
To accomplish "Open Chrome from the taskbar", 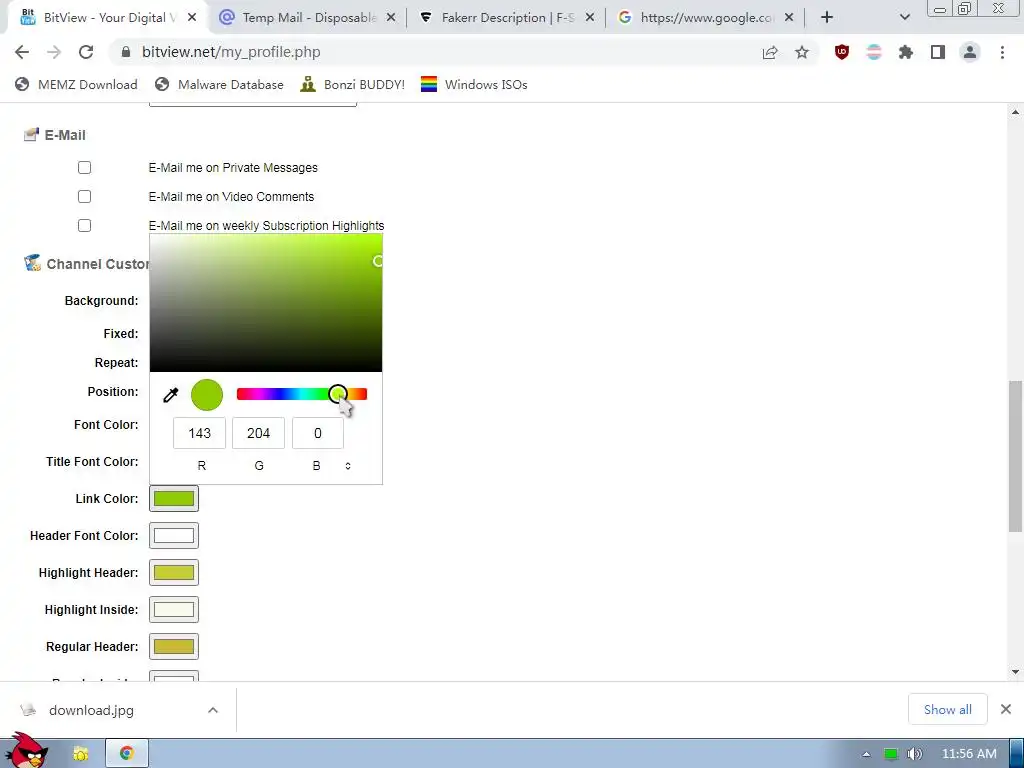I will (x=127, y=753).
